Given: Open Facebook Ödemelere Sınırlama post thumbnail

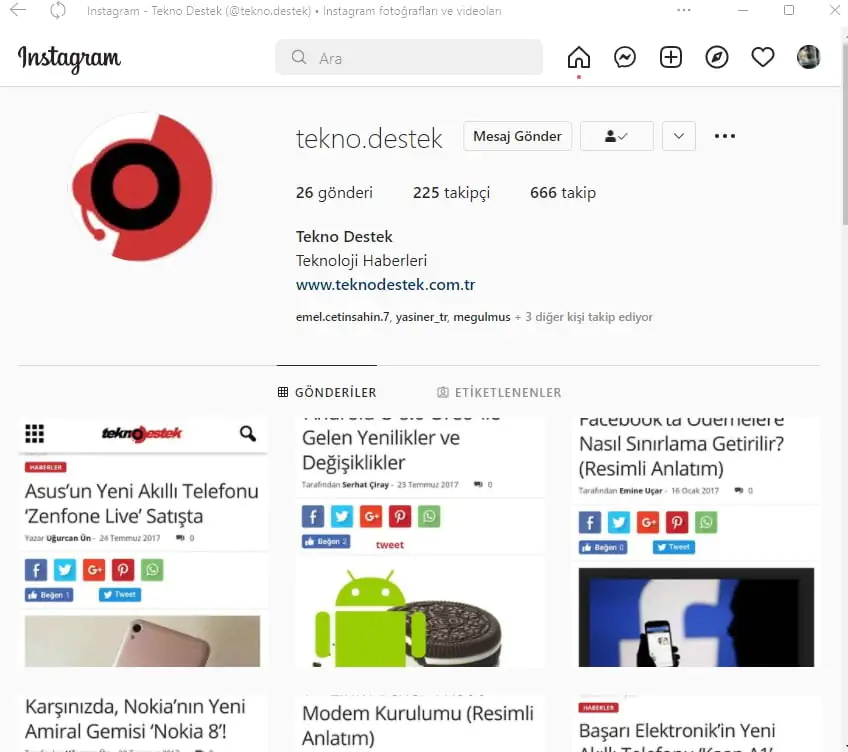Looking at the screenshot, I should point(696,542).
